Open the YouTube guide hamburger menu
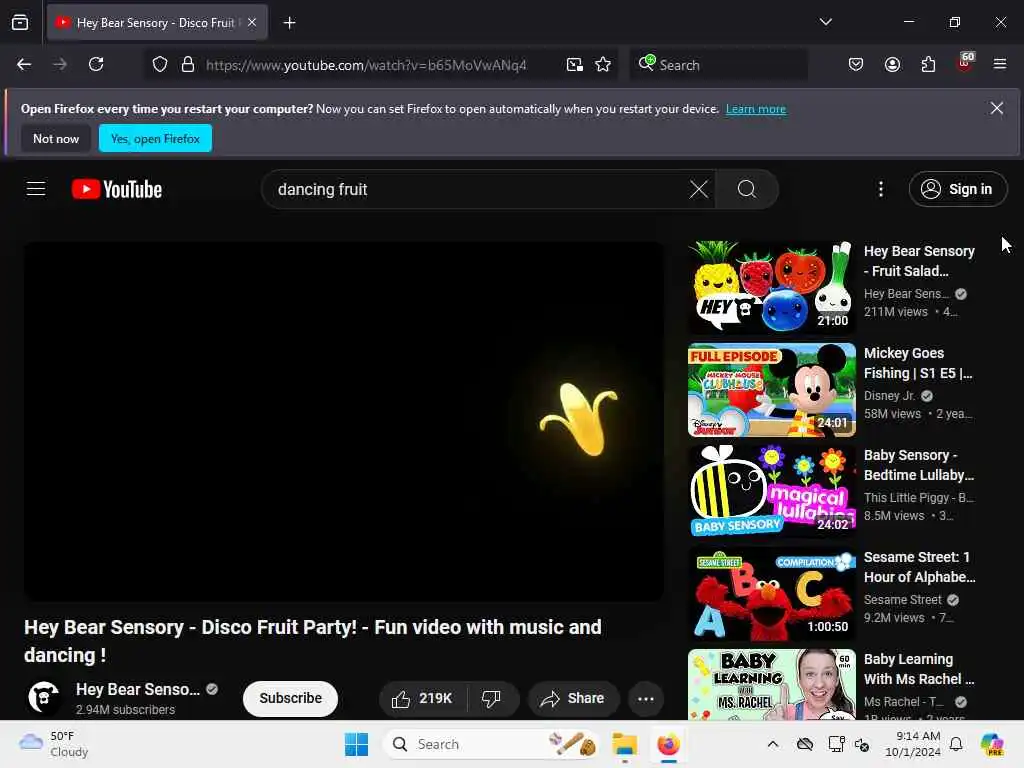The width and height of the screenshot is (1024, 768). [x=36, y=189]
